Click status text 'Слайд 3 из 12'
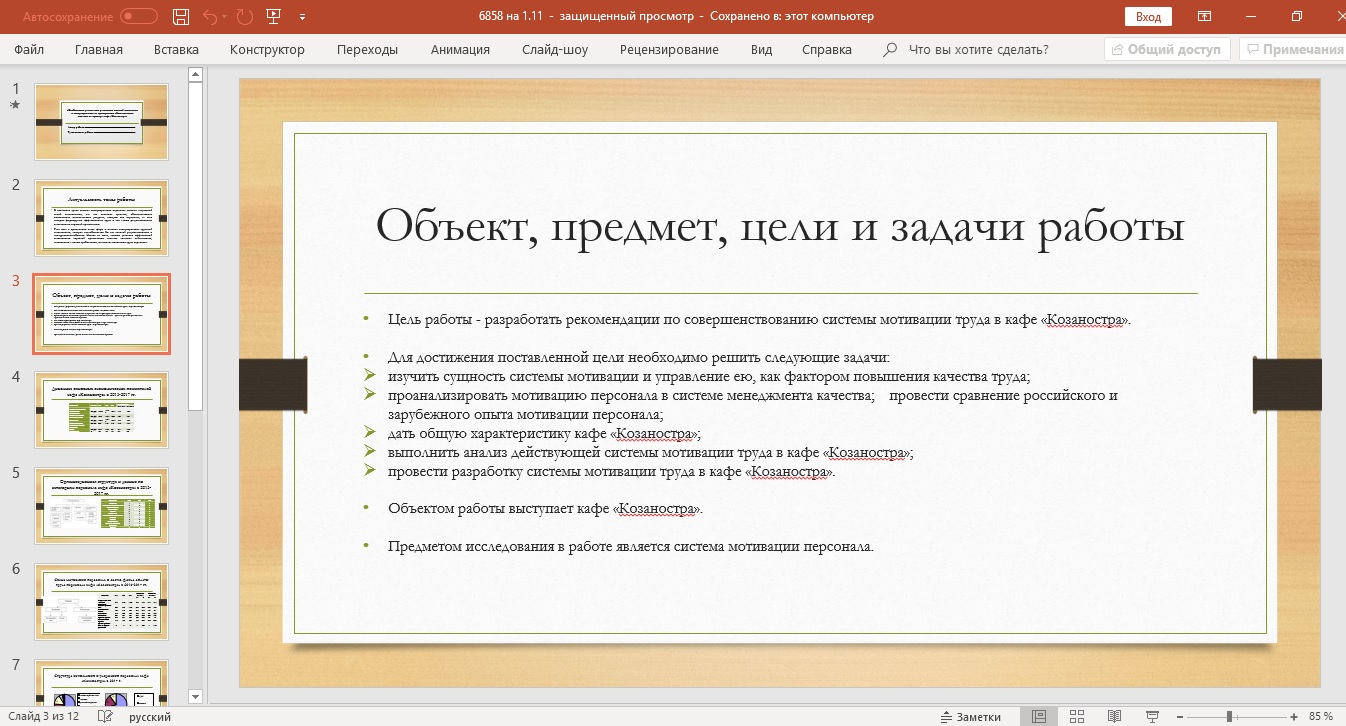 [x=46, y=716]
